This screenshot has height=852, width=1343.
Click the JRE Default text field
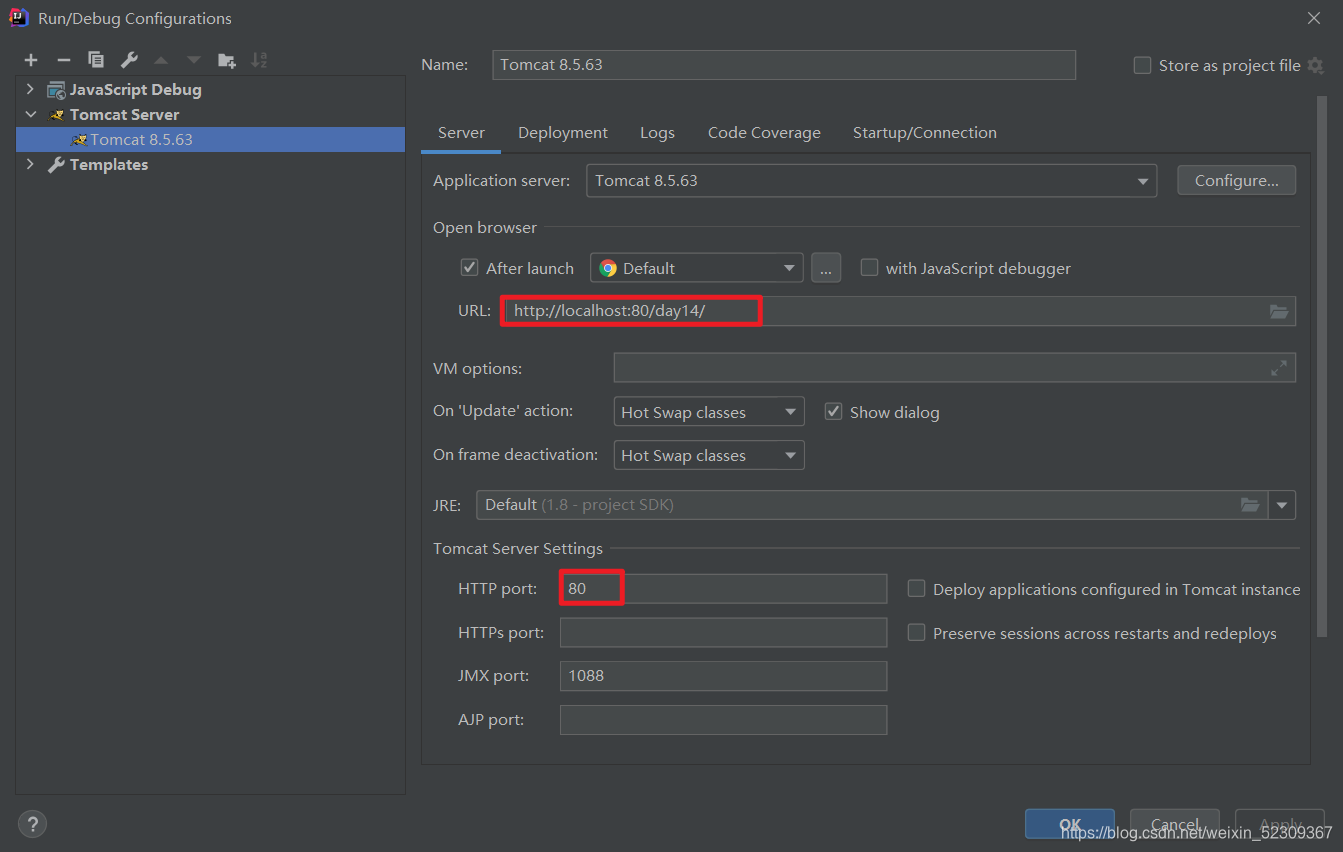(872, 505)
